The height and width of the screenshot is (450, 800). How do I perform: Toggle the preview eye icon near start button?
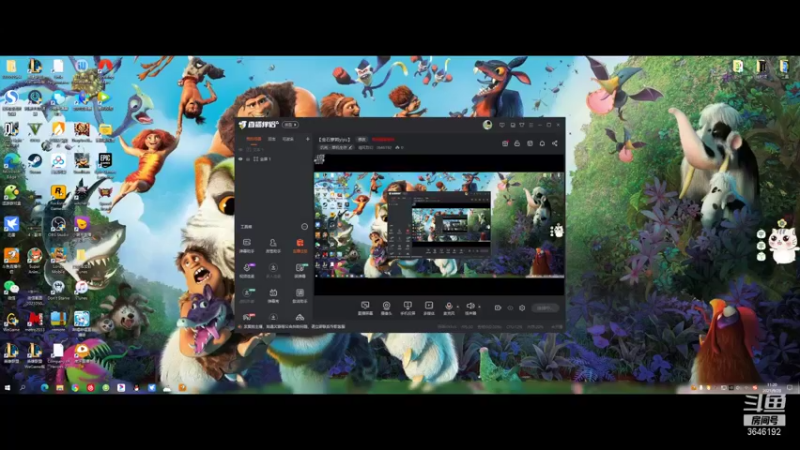(510, 308)
